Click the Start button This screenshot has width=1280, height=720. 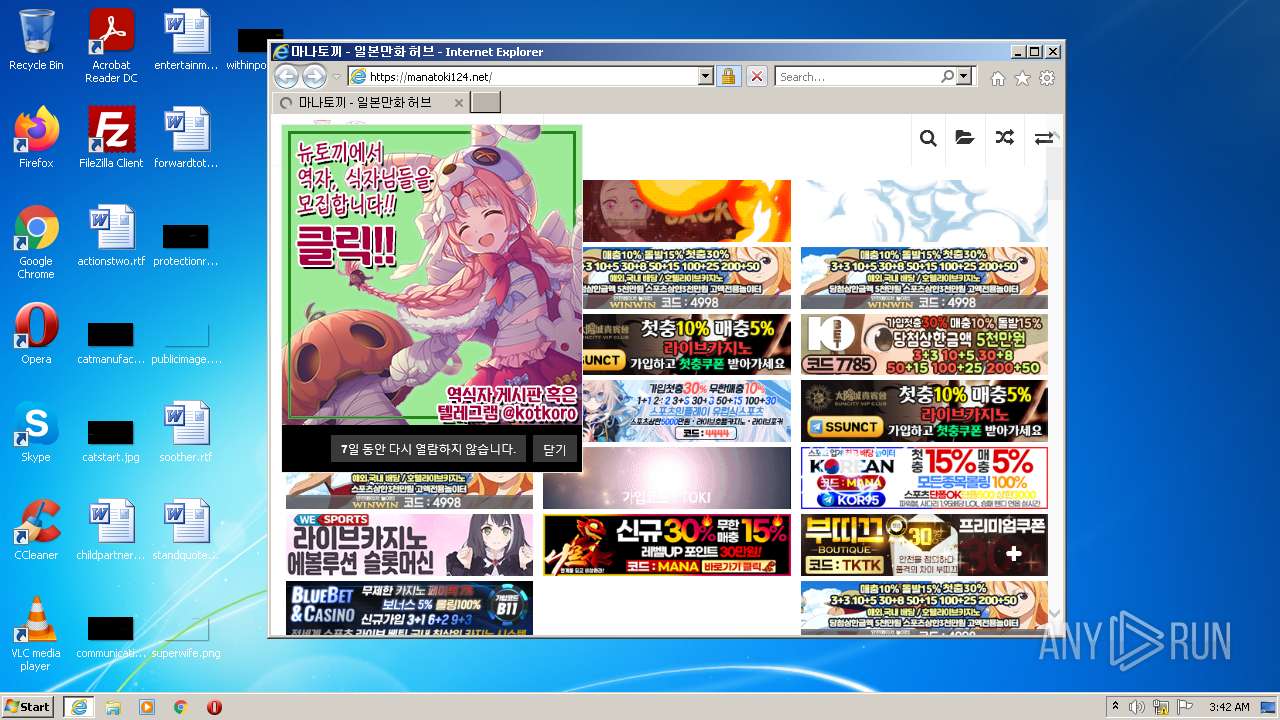27,707
